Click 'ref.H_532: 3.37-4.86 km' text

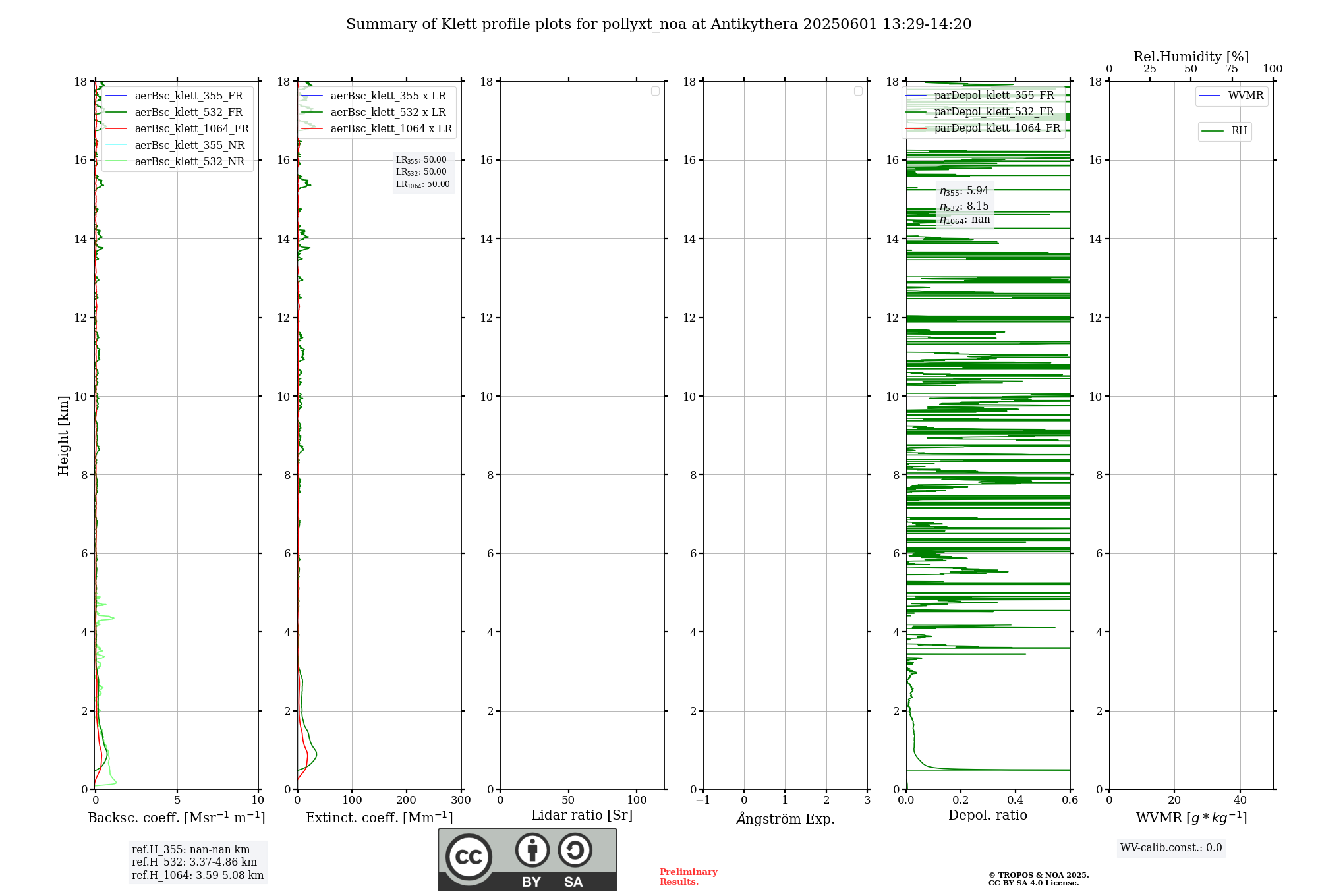(194, 862)
